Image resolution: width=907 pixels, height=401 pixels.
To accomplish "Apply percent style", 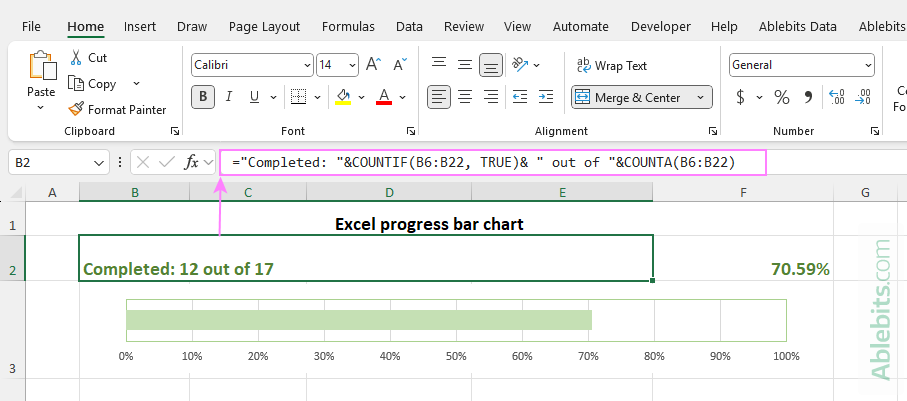I will click(782, 97).
